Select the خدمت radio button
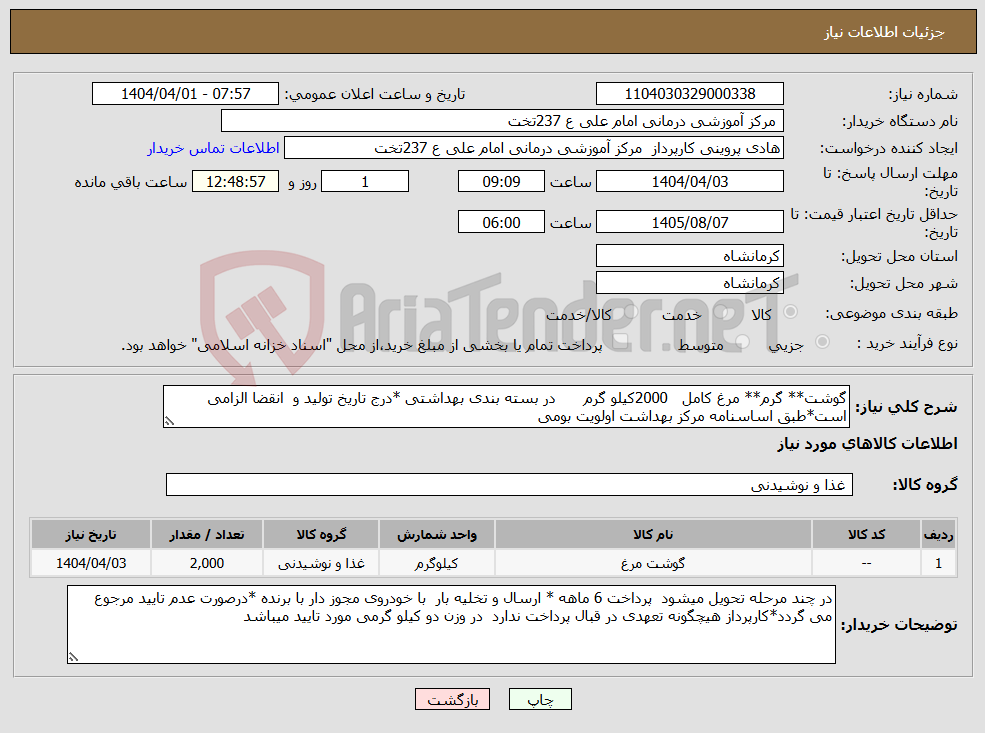 (x=721, y=312)
